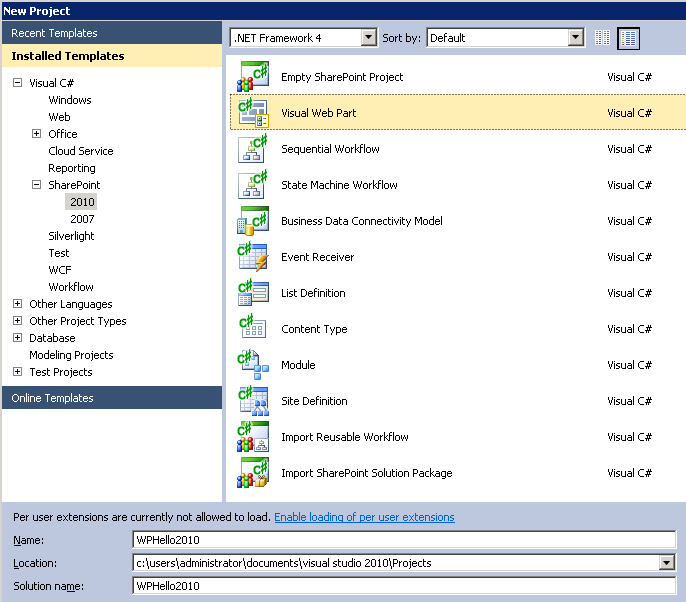Click the Site Definition template icon
This screenshot has width=686, height=602.
253,401
